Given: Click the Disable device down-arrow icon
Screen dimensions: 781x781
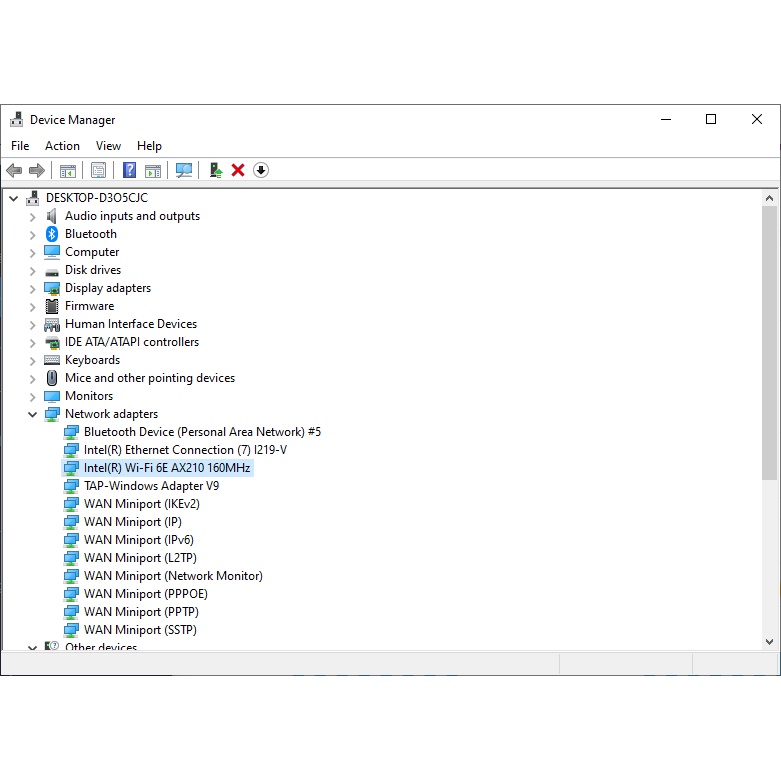Looking at the screenshot, I should click(x=261, y=170).
